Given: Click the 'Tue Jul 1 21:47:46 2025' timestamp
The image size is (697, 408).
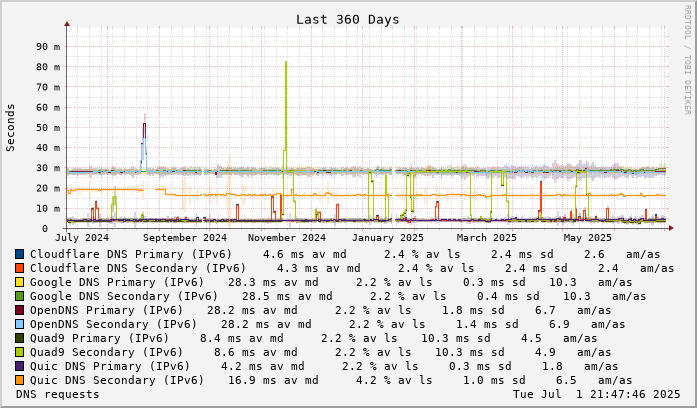Looking at the screenshot, I should pyautogui.click(x=597, y=394).
